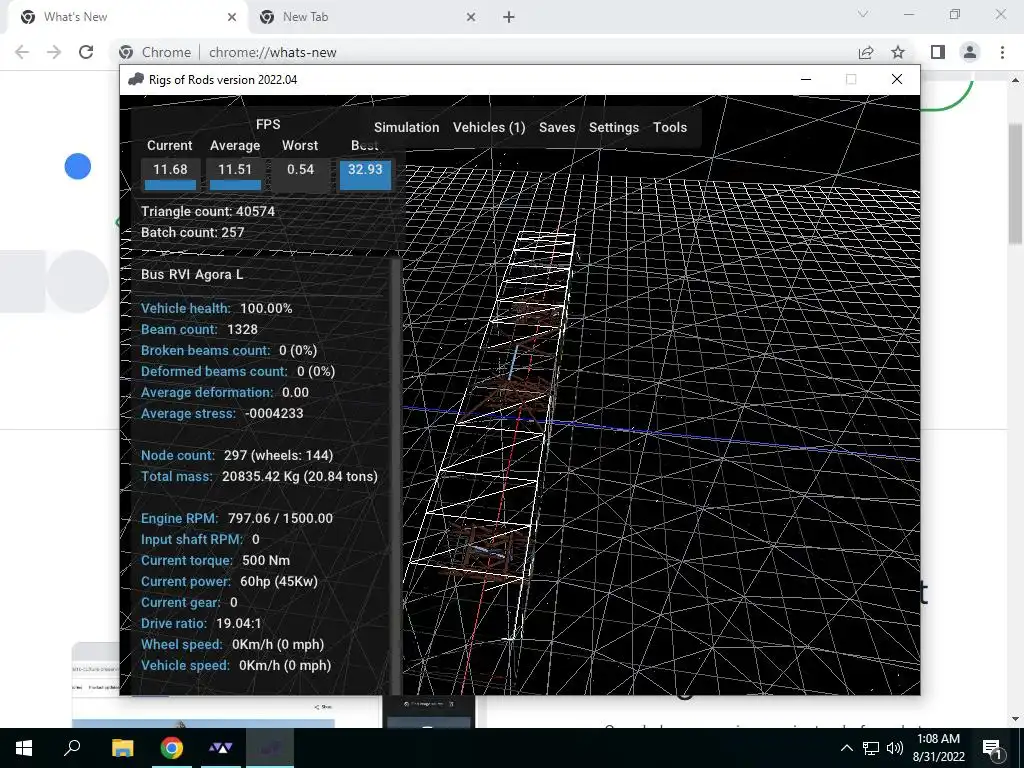The image size is (1024, 768).
Task: Open the Windows Start menu
Action: [24, 748]
